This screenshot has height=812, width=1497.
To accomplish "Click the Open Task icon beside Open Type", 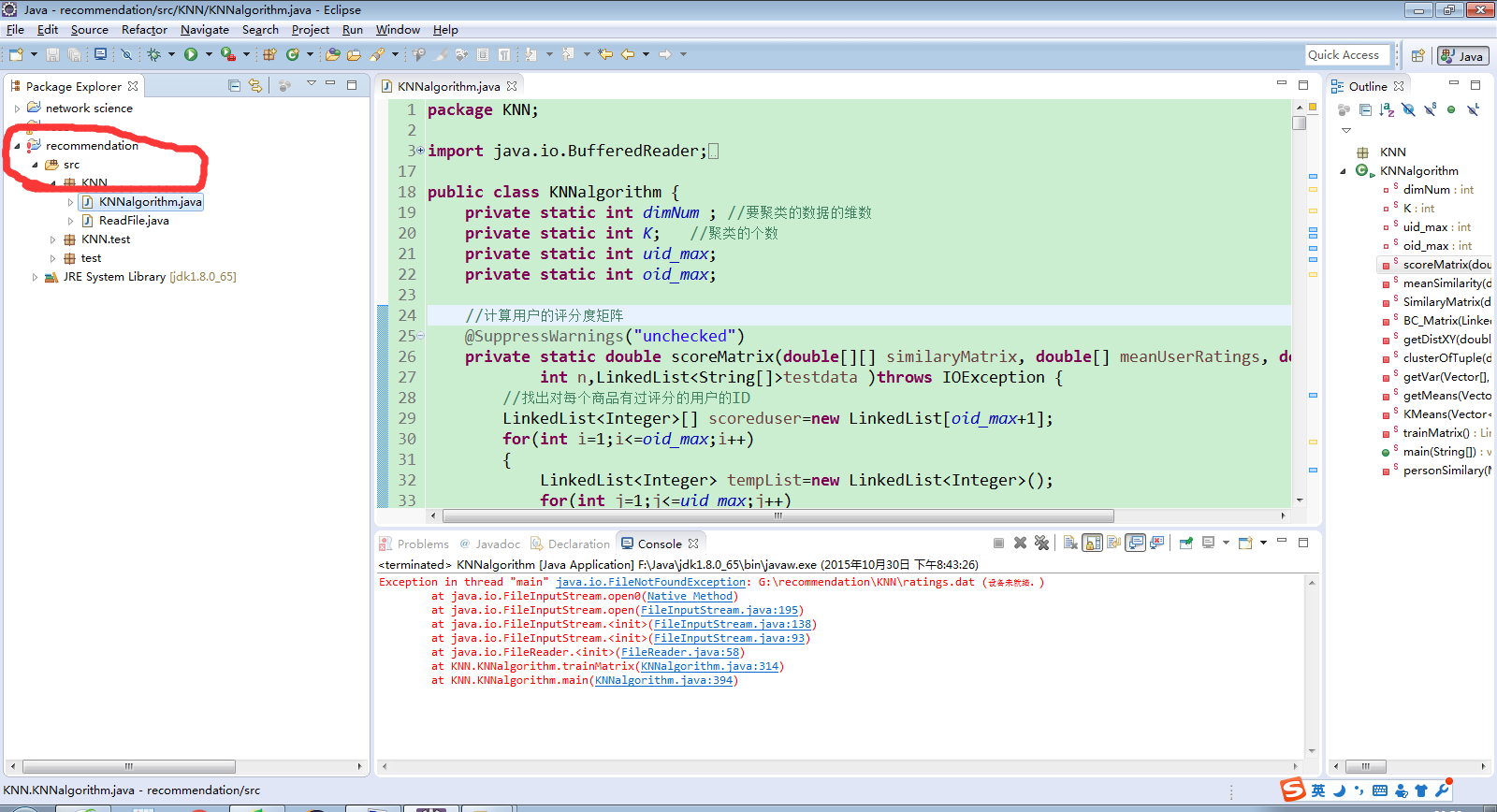I will coord(354,55).
